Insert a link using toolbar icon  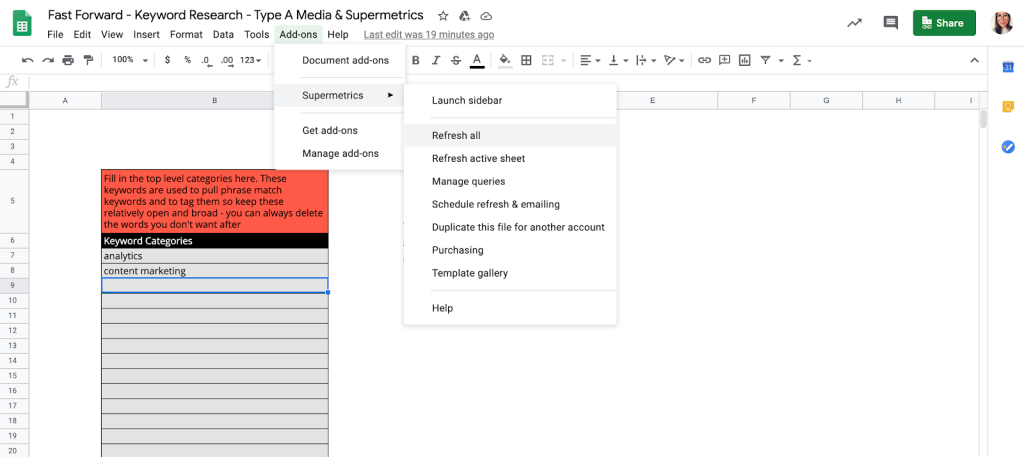pyautogui.click(x=704, y=60)
